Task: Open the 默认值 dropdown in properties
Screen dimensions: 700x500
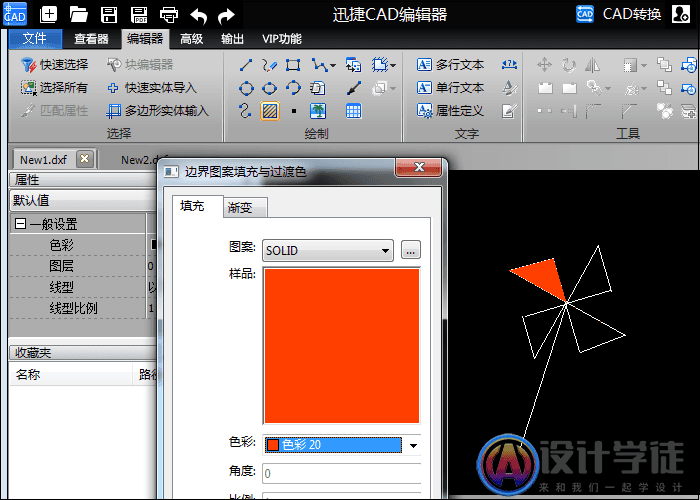Action: coord(83,200)
